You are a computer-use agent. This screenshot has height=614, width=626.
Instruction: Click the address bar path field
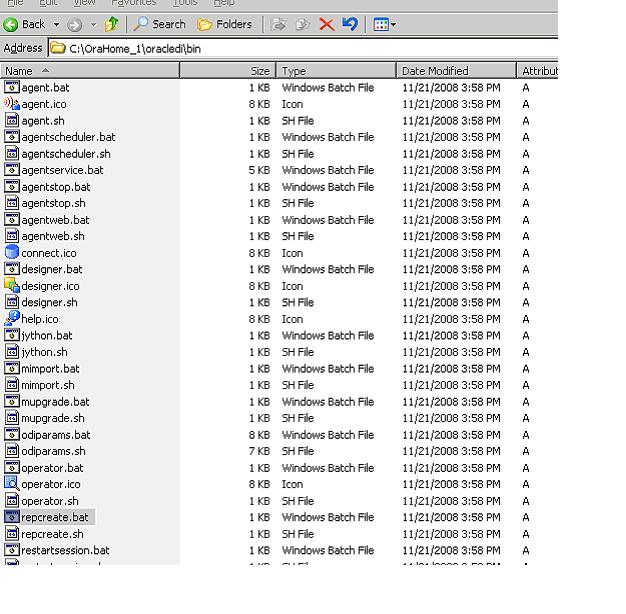303,49
